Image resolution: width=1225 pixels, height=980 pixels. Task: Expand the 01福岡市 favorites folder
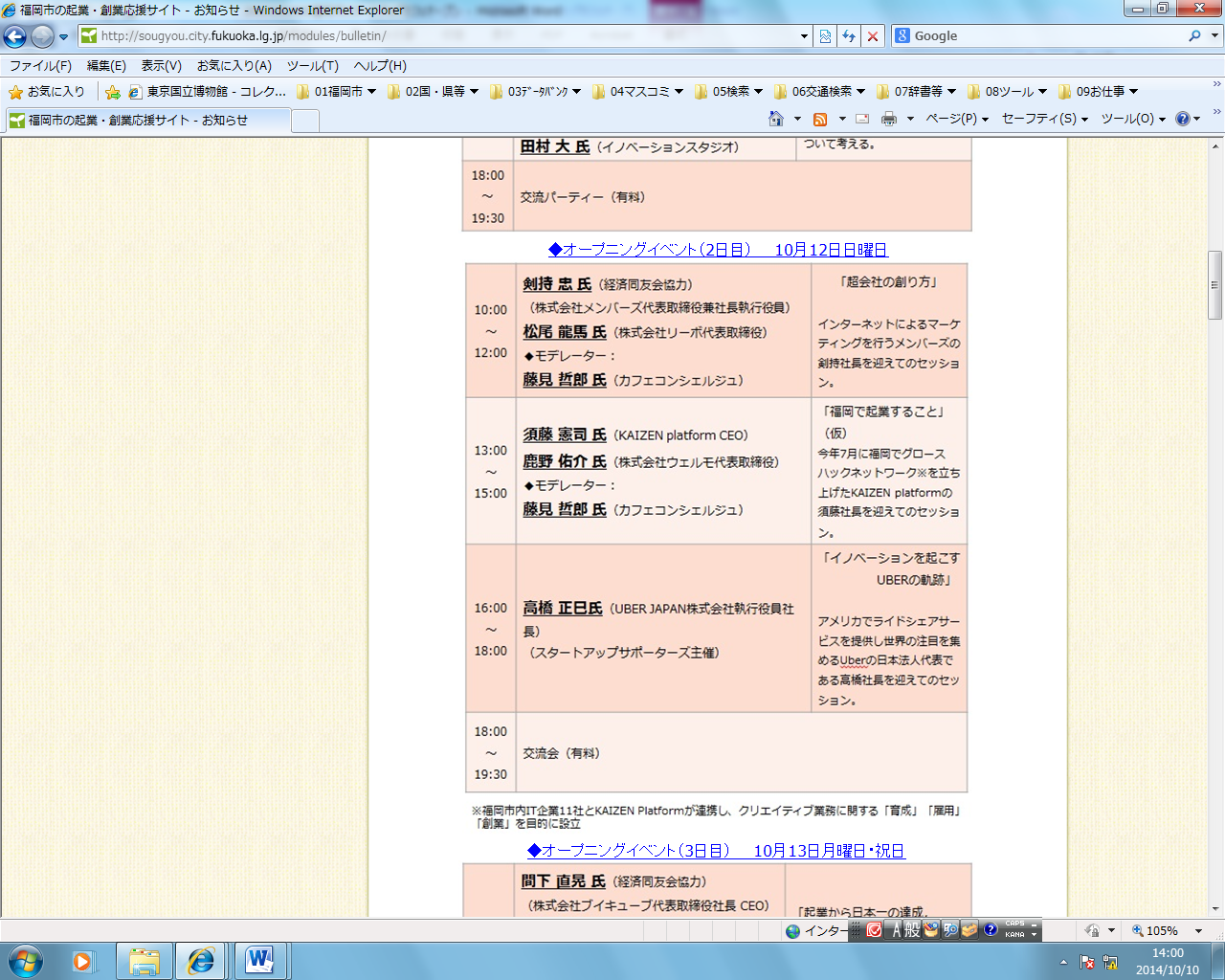click(337, 92)
